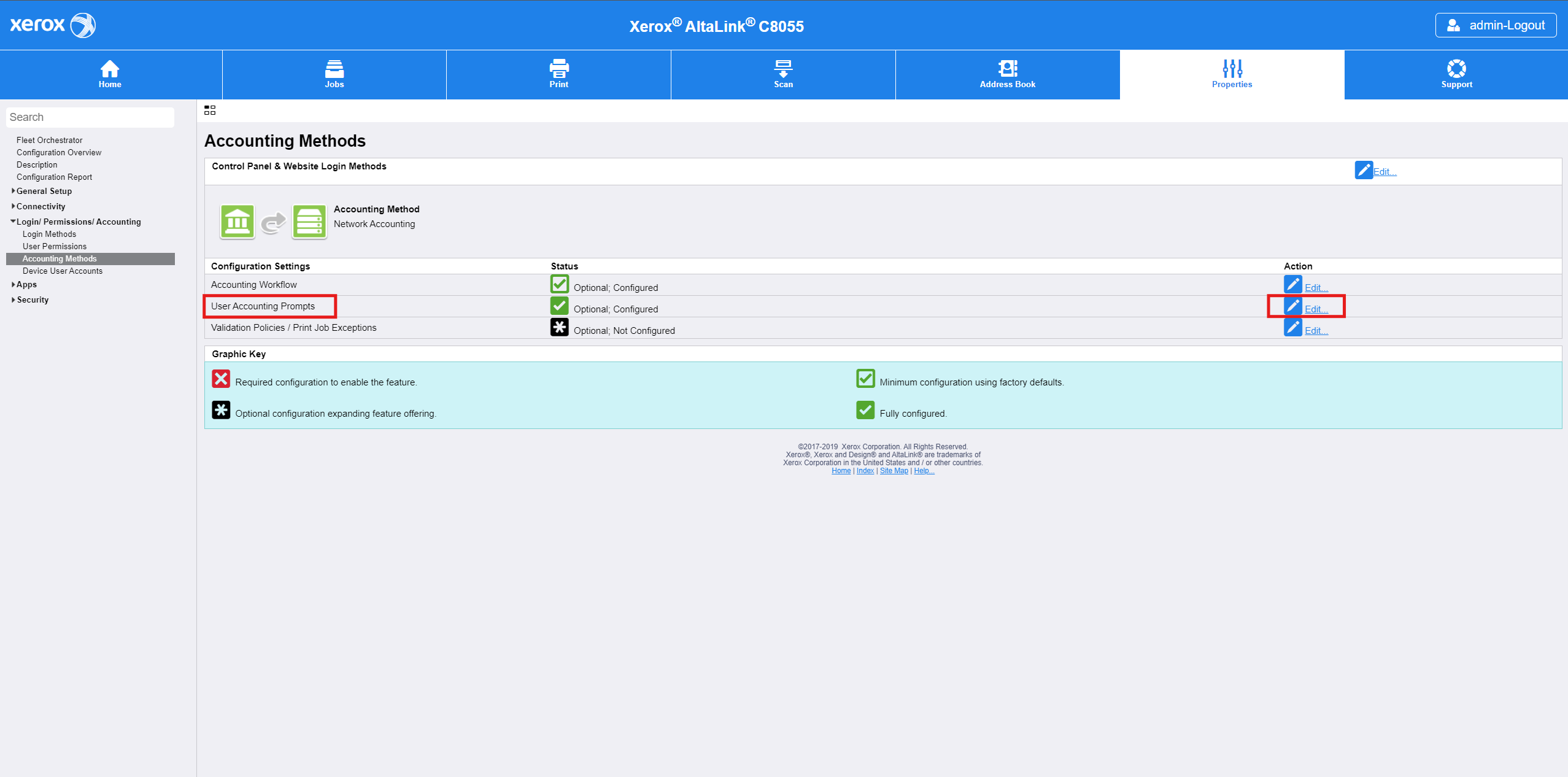The image size is (1568, 777).
Task: Open the Jobs tray icon
Action: (x=334, y=69)
